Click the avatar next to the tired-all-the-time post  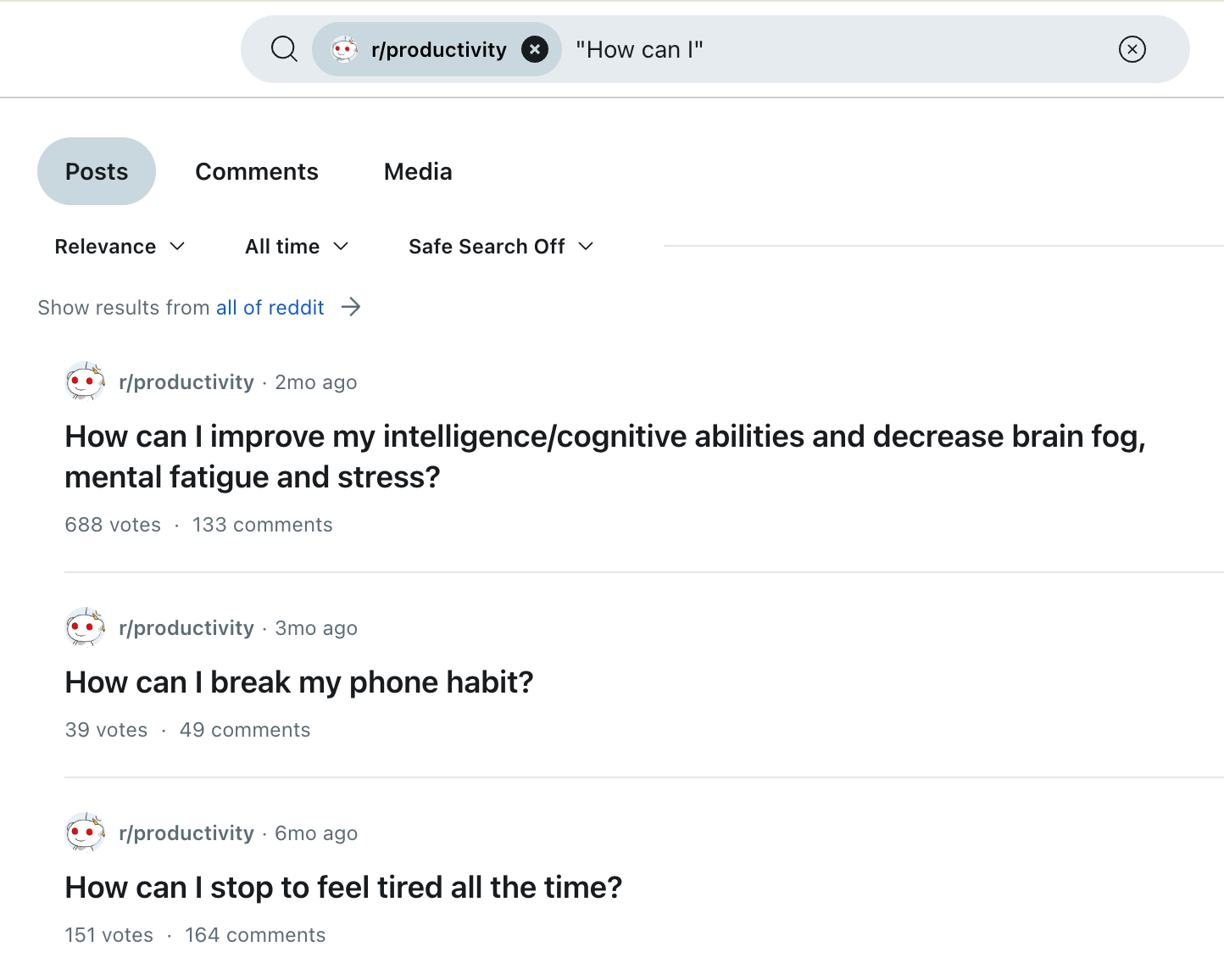point(85,832)
